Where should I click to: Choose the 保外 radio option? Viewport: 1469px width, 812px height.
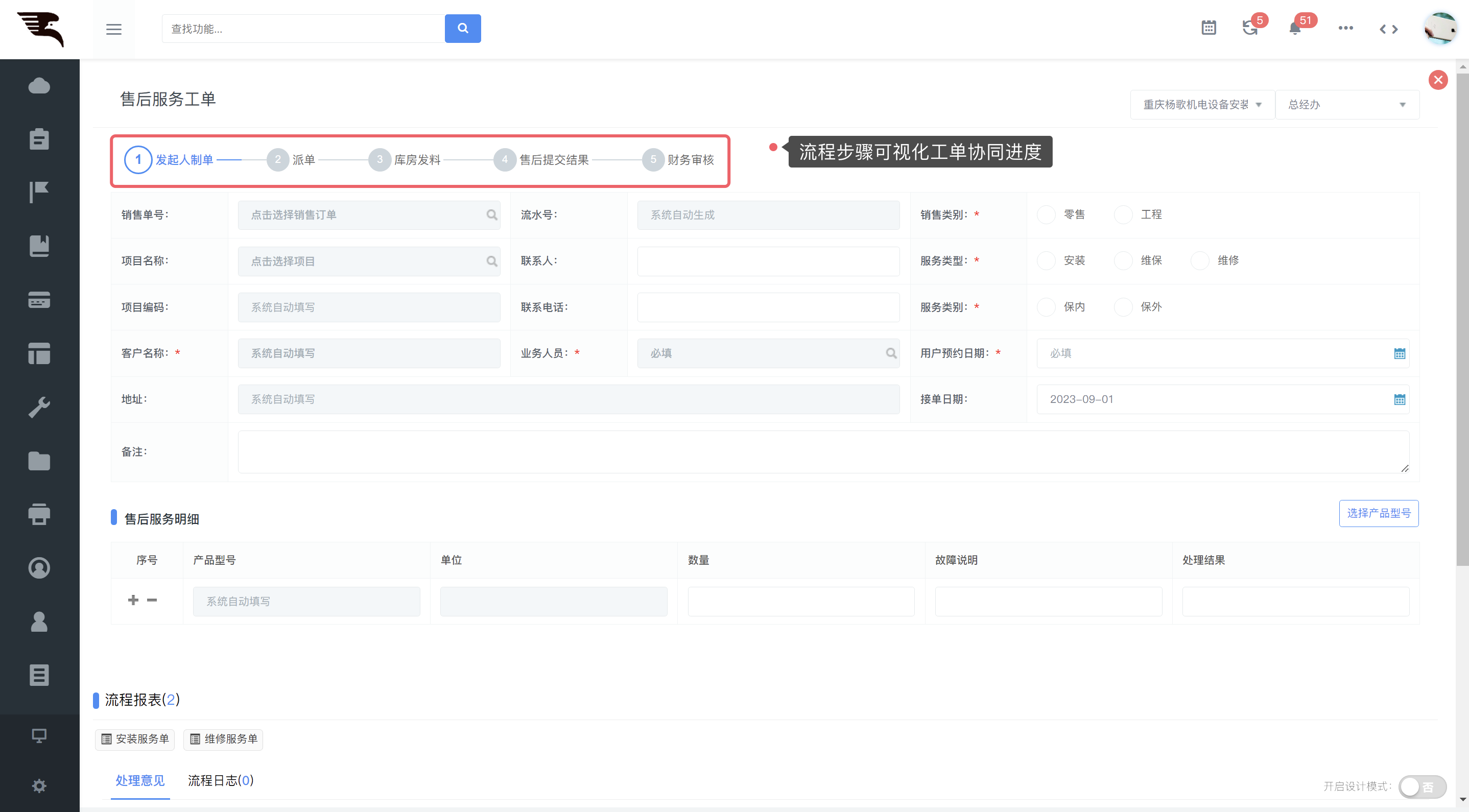pyautogui.click(x=1123, y=307)
